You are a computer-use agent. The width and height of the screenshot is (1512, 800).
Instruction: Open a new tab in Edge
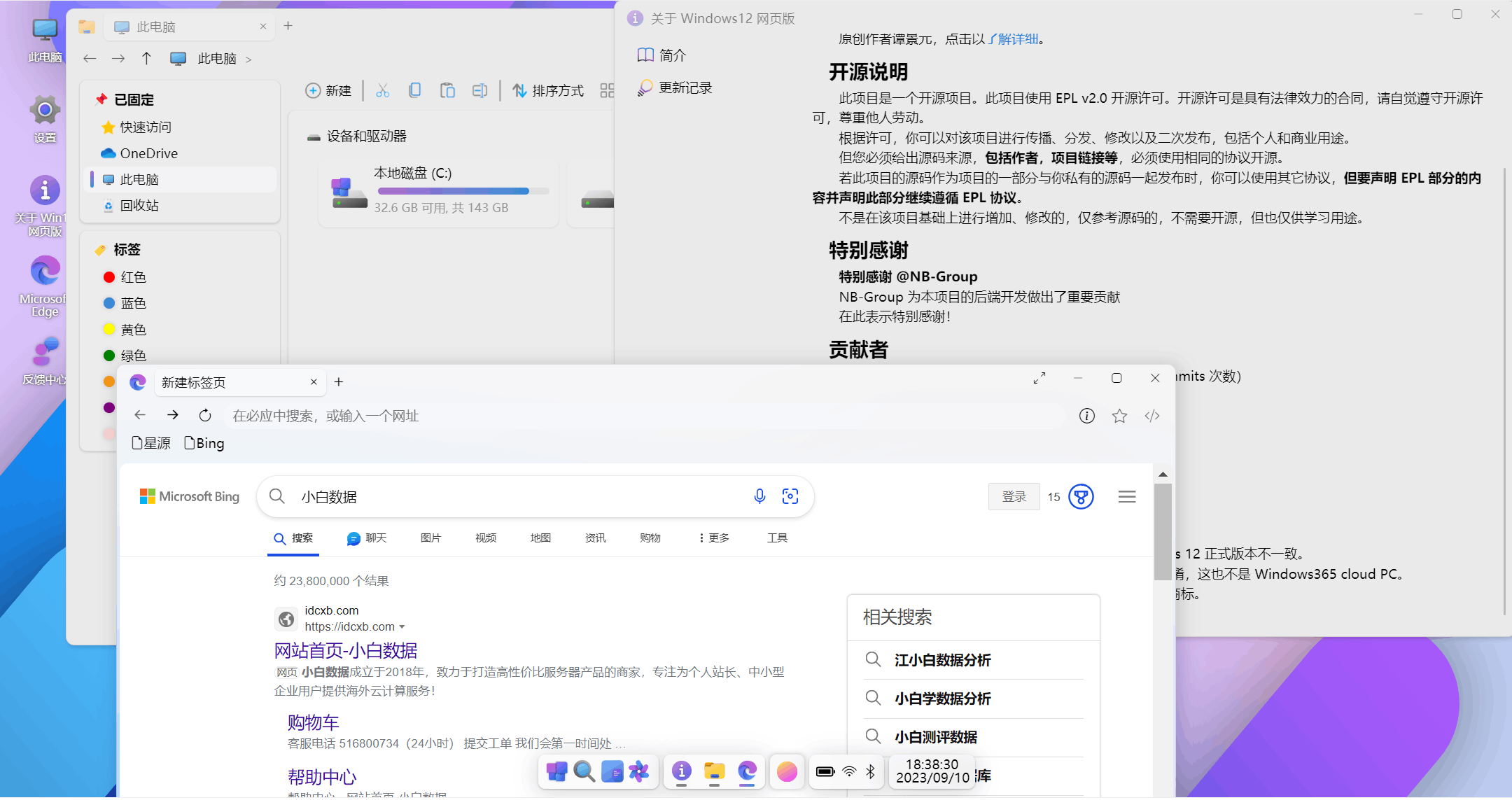339,382
